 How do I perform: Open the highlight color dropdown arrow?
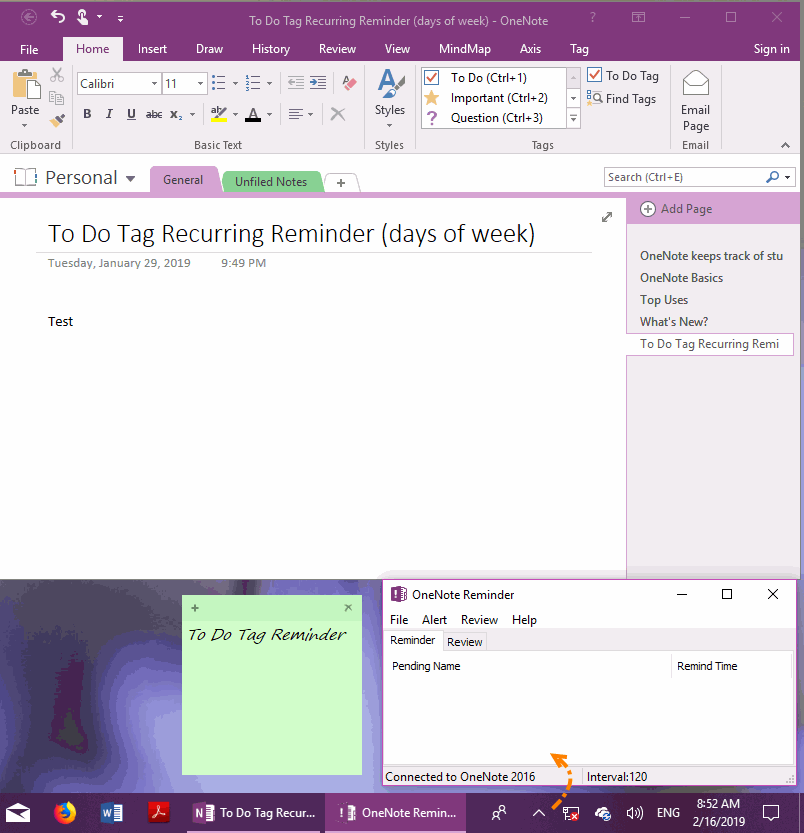(x=235, y=114)
